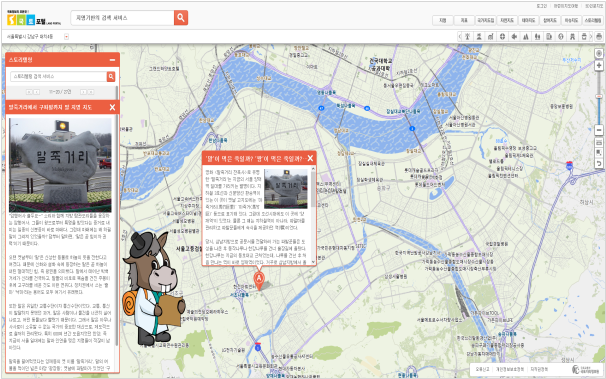The width and height of the screenshot is (606, 379).
Task: Click the main place-name search input field
Action: tap(123, 18)
